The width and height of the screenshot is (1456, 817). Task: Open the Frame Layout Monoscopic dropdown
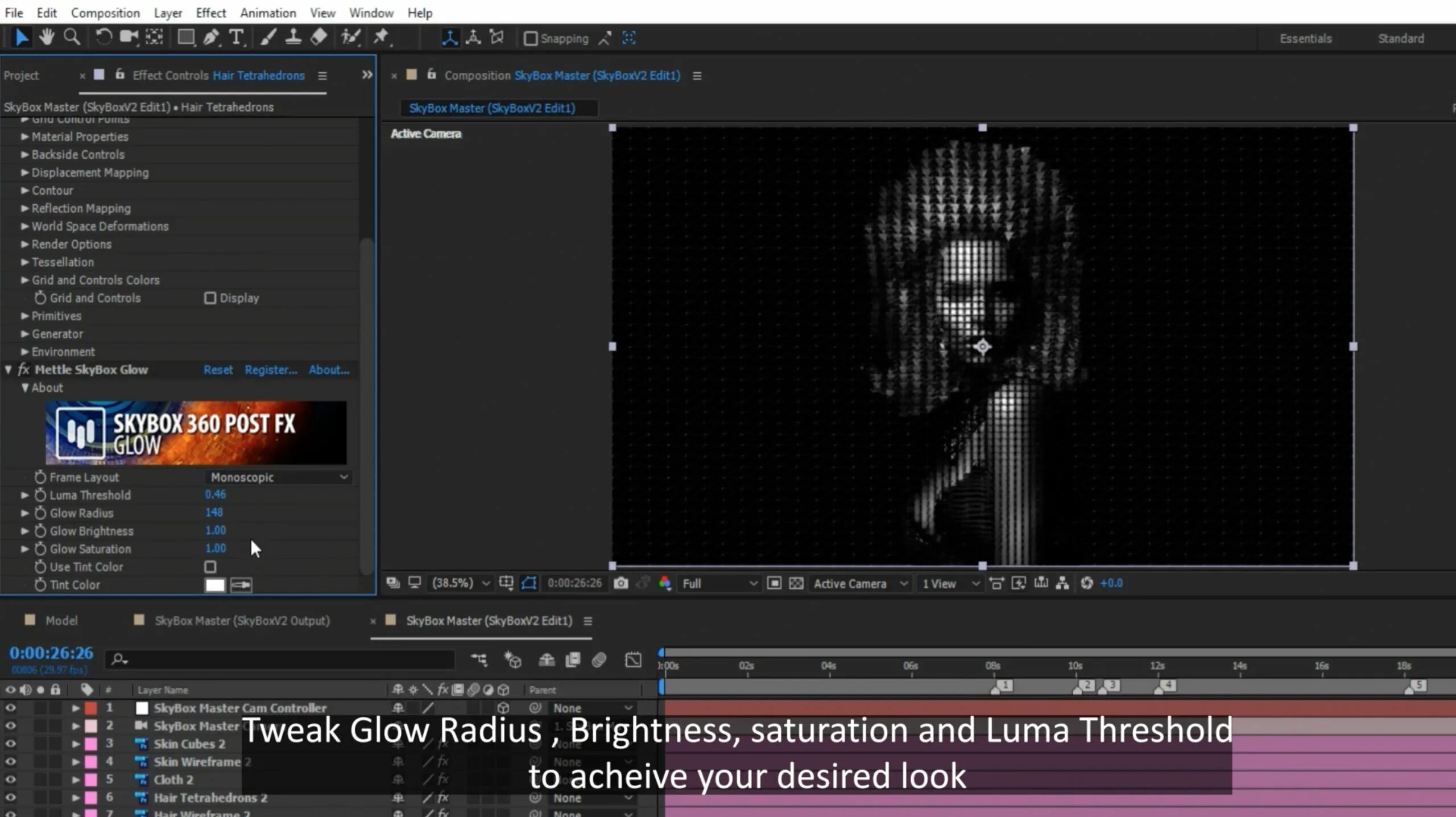click(x=278, y=477)
